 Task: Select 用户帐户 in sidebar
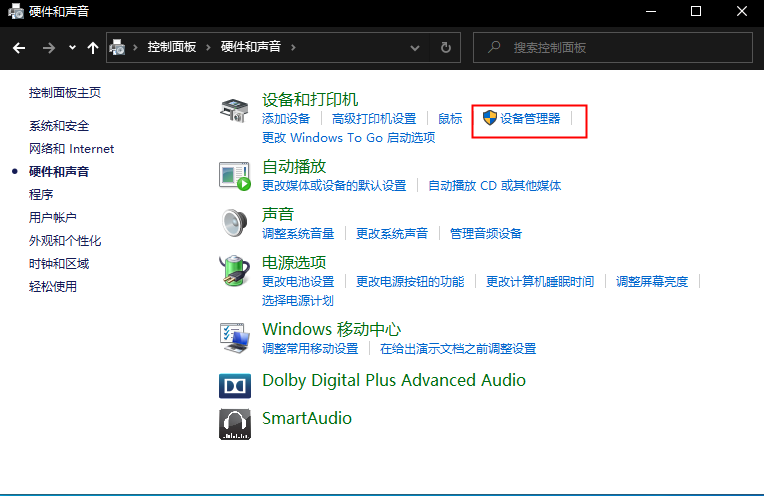click(x=53, y=217)
